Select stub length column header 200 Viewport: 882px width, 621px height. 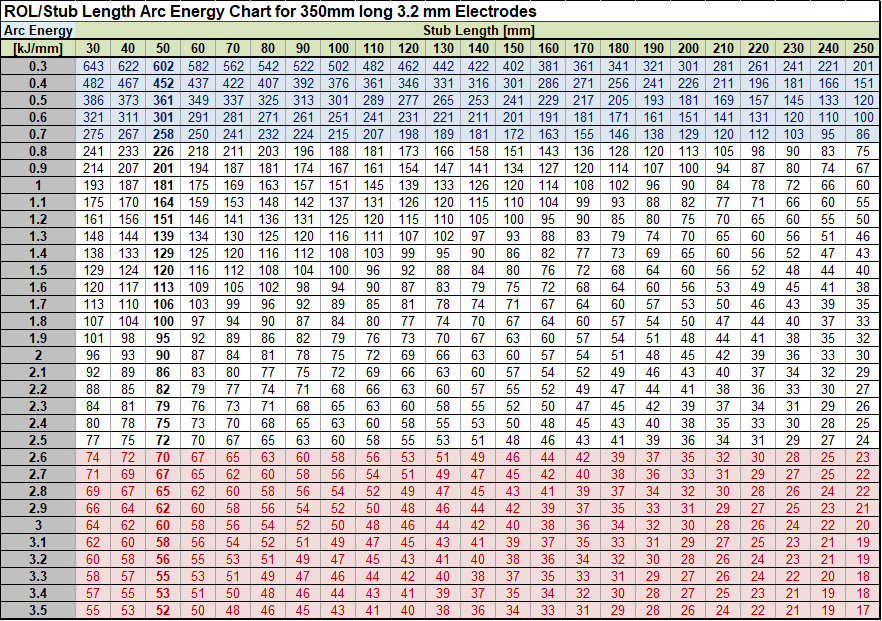point(688,48)
